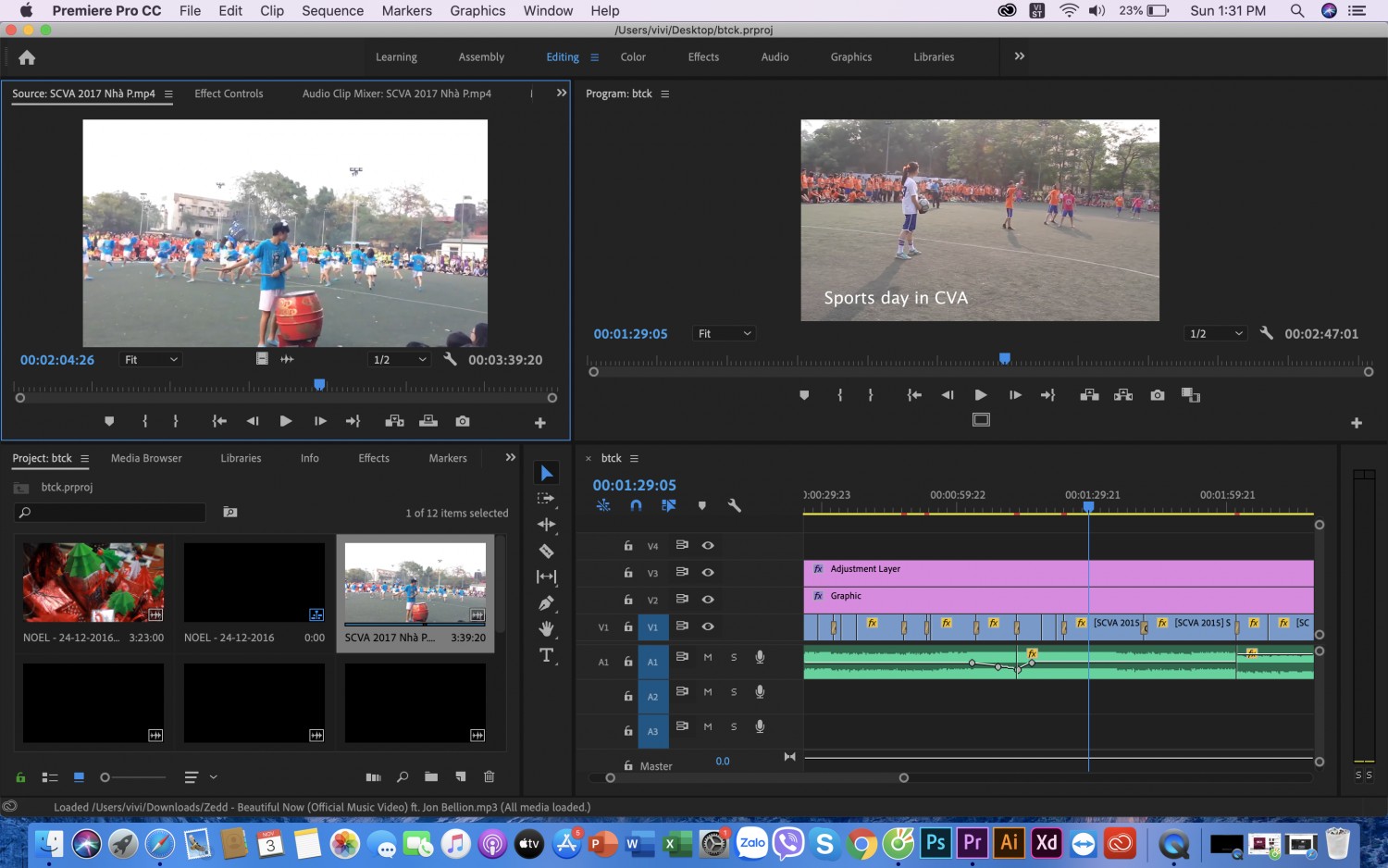
Task: Click the 00:01:29:05 timeline timecode
Action: click(634, 485)
